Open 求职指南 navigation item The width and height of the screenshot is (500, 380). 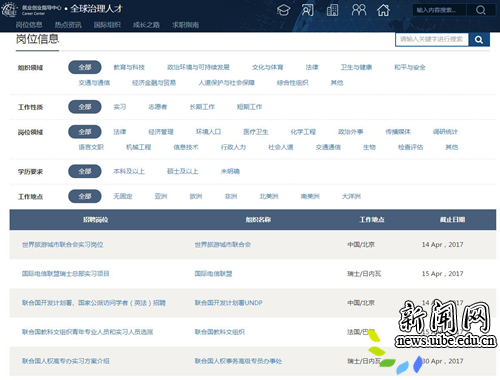186,25
